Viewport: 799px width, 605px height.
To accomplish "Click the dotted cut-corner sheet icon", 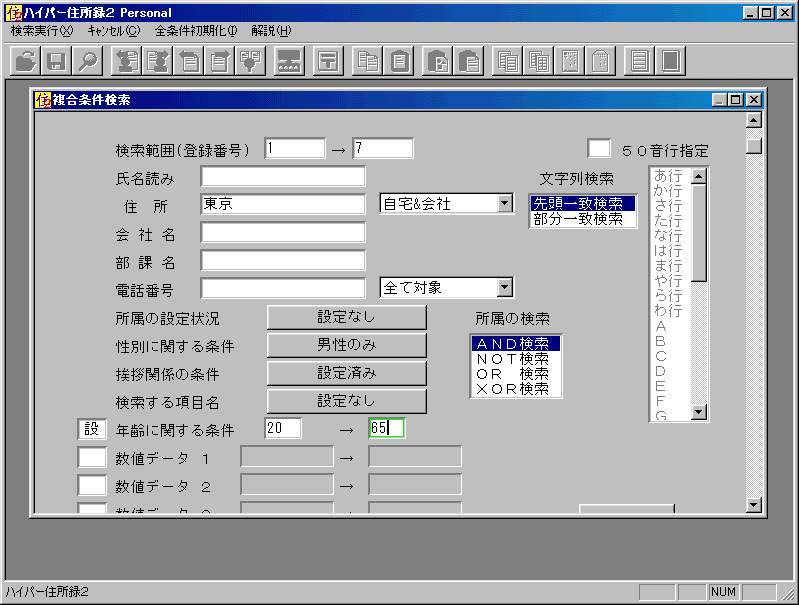I will point(600,61).
